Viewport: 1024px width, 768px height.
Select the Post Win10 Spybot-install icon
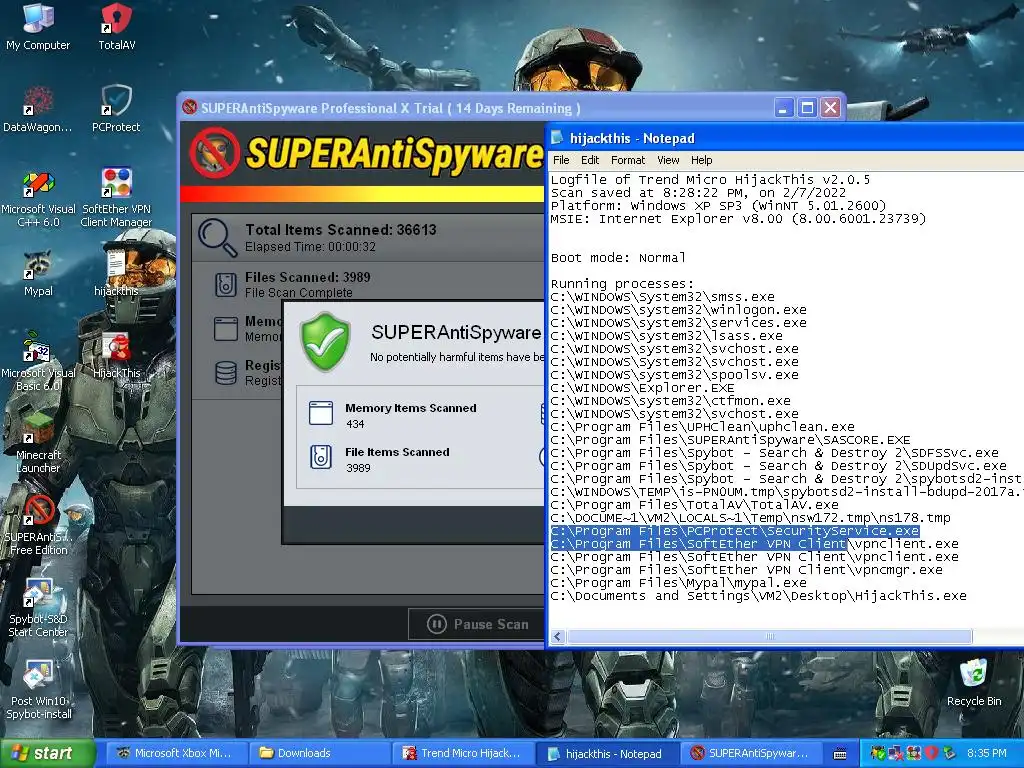point(38,690)
